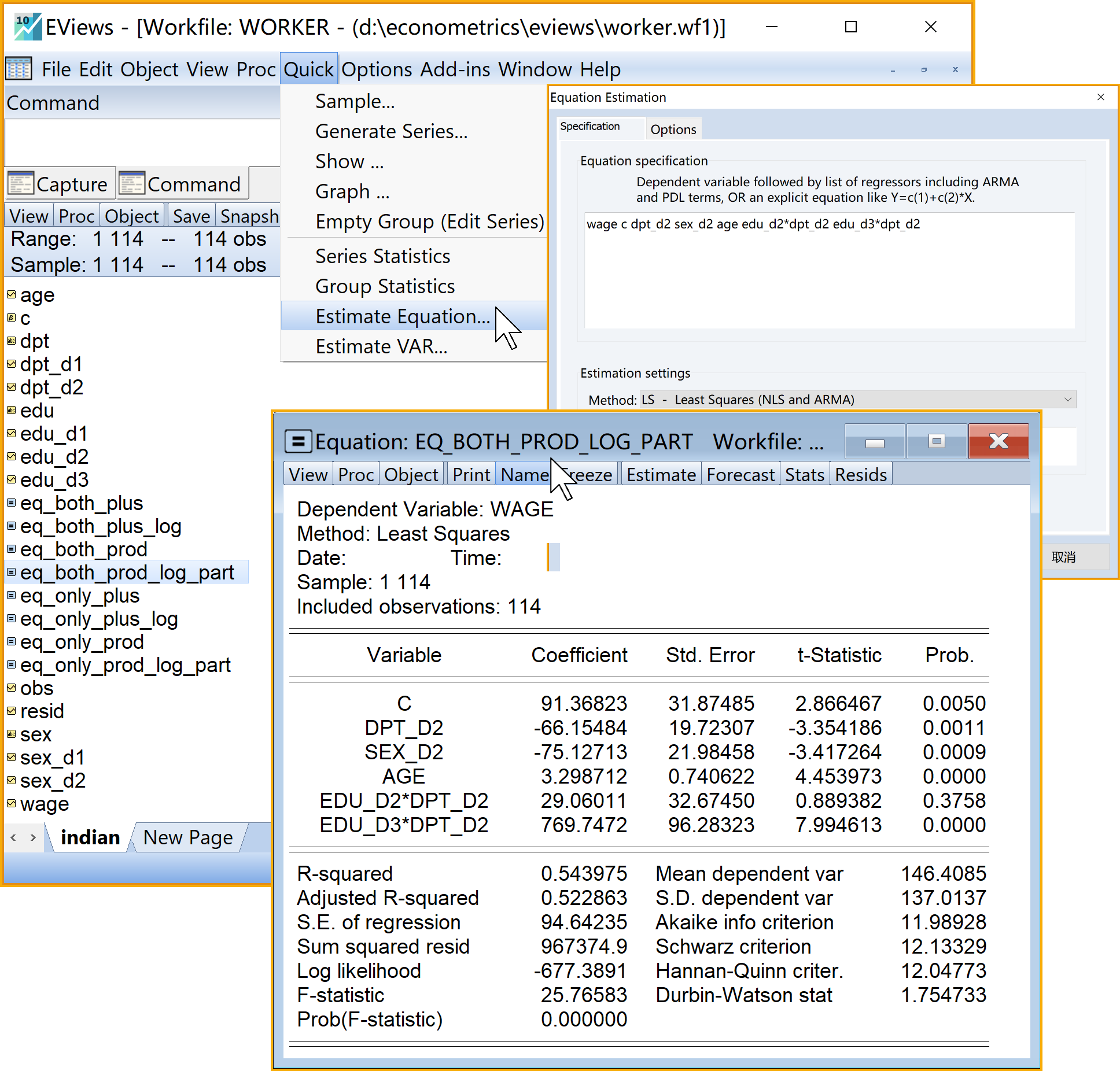Select the eq_both_plus equation object icon

[11, 503]
